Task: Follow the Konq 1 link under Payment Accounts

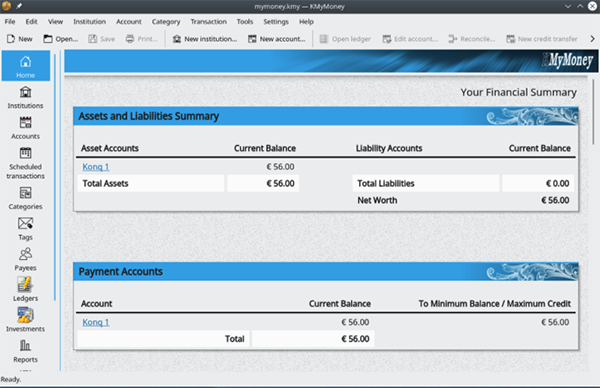Action: [x=96, y=322]
